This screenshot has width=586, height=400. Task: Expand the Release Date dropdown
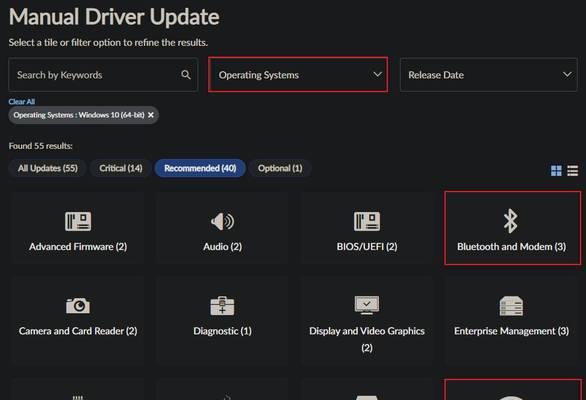click(488, 75)
